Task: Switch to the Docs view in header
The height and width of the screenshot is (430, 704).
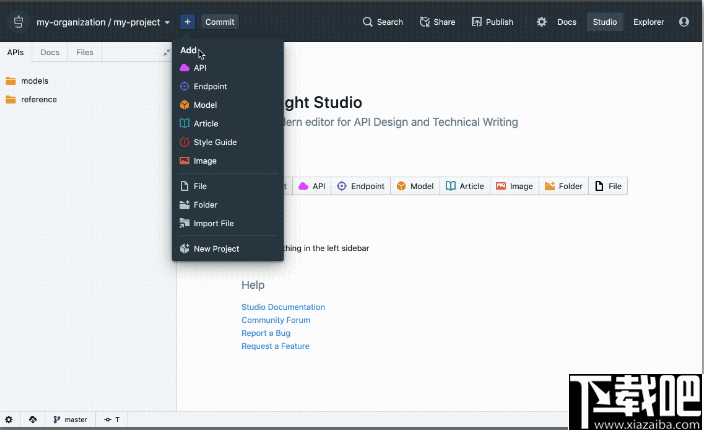Action: coord(567,22)
